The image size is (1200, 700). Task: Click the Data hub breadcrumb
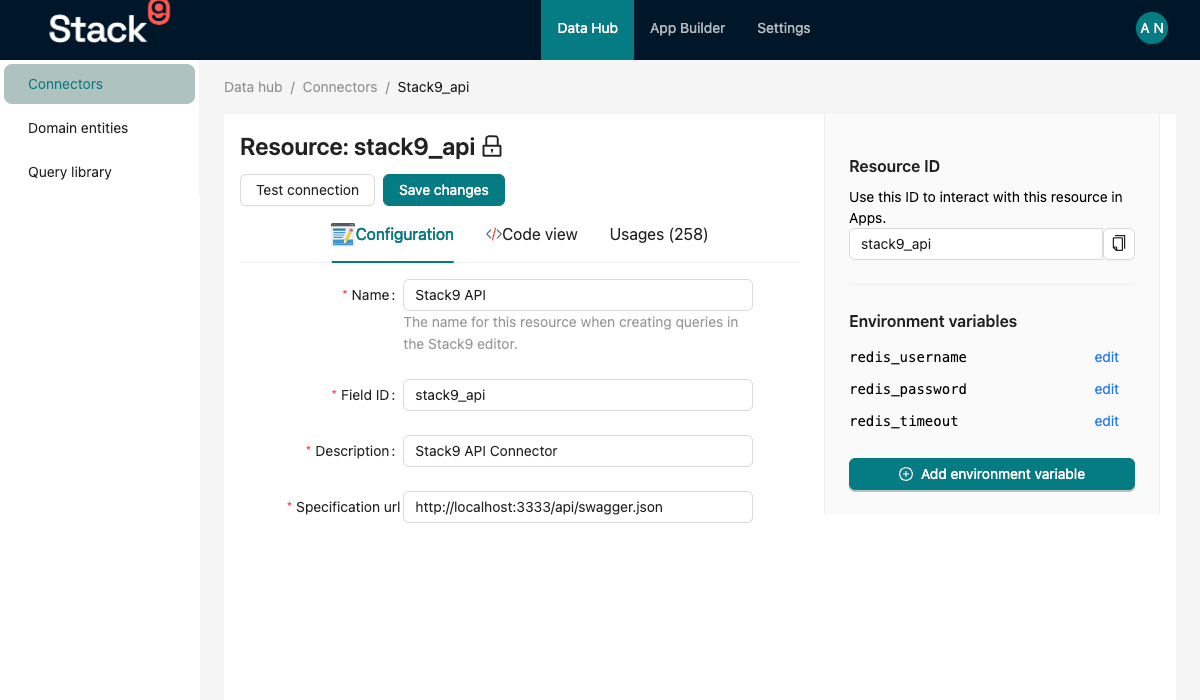click(x=253, y=87)
